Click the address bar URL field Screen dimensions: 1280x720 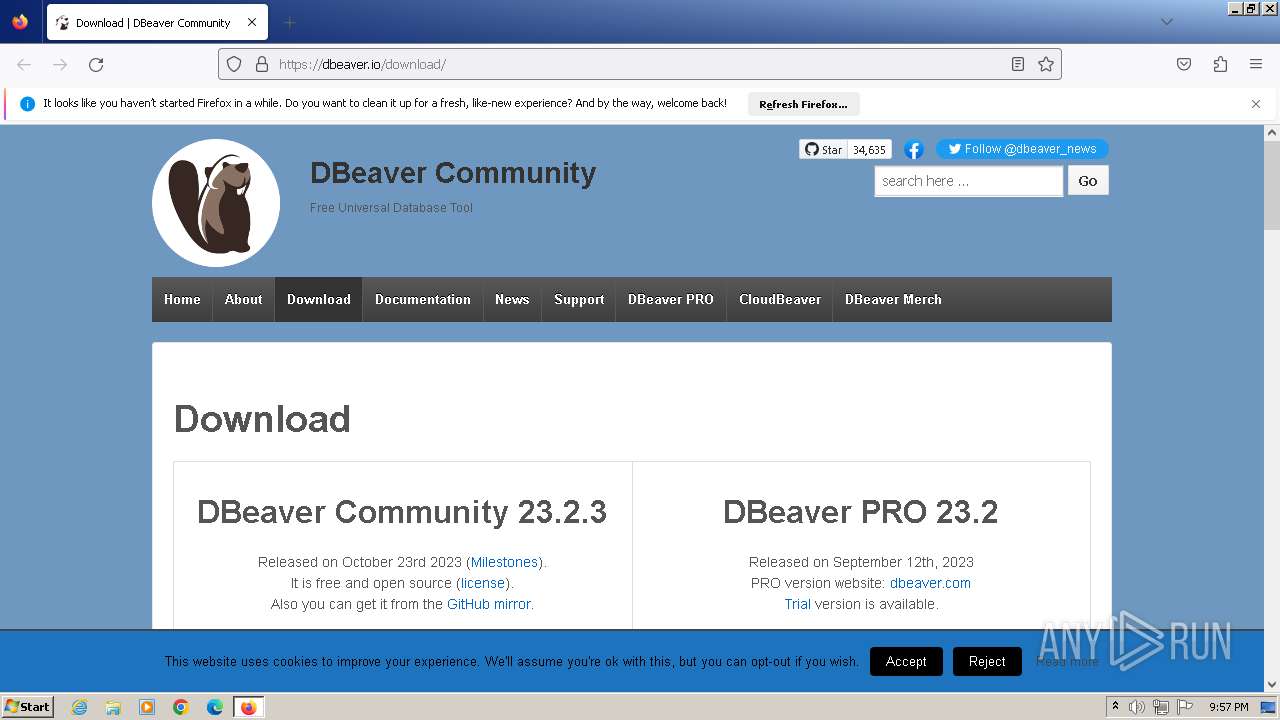[640, 64]
